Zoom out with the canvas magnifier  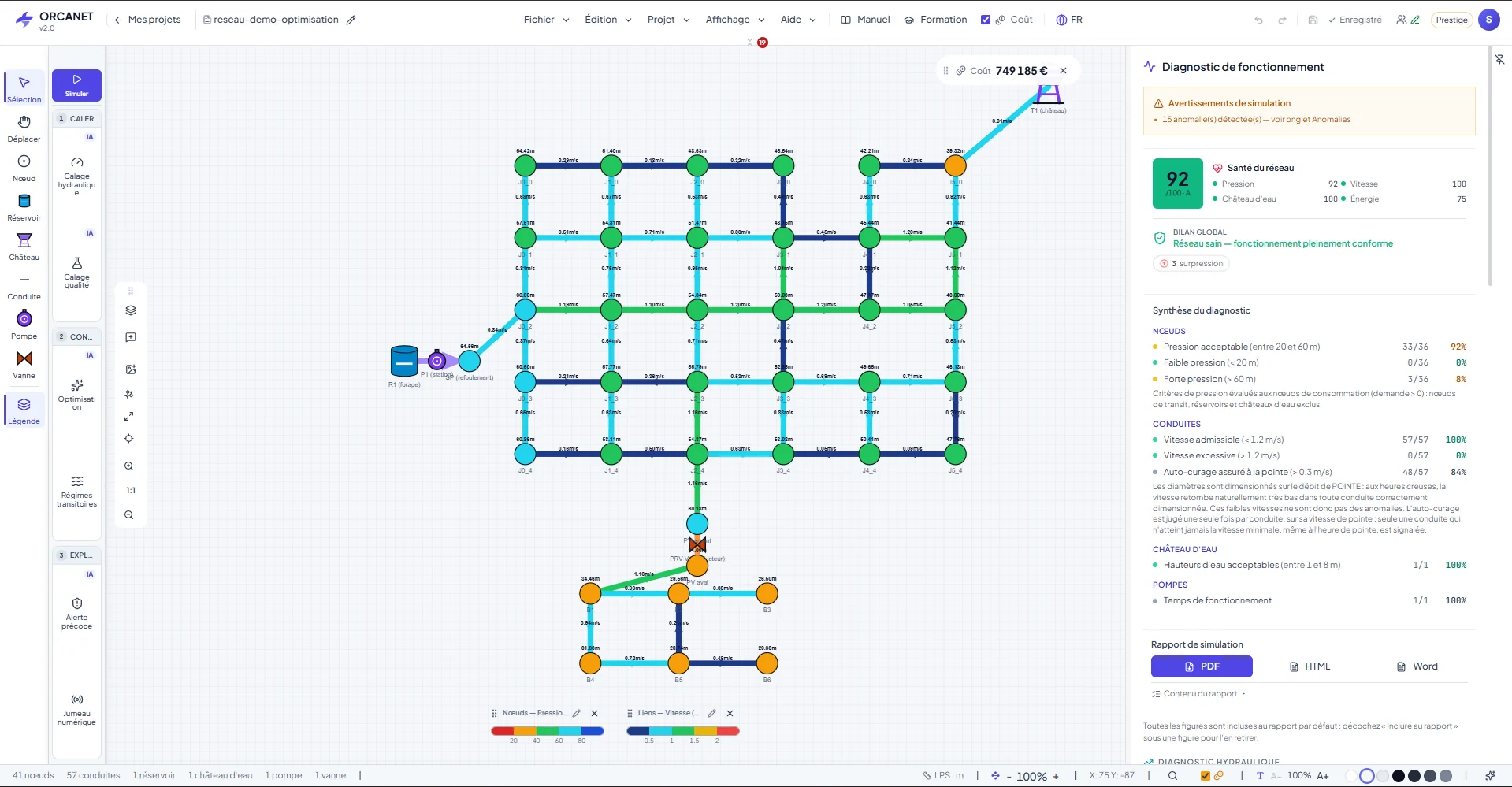(x=129, y=515)
